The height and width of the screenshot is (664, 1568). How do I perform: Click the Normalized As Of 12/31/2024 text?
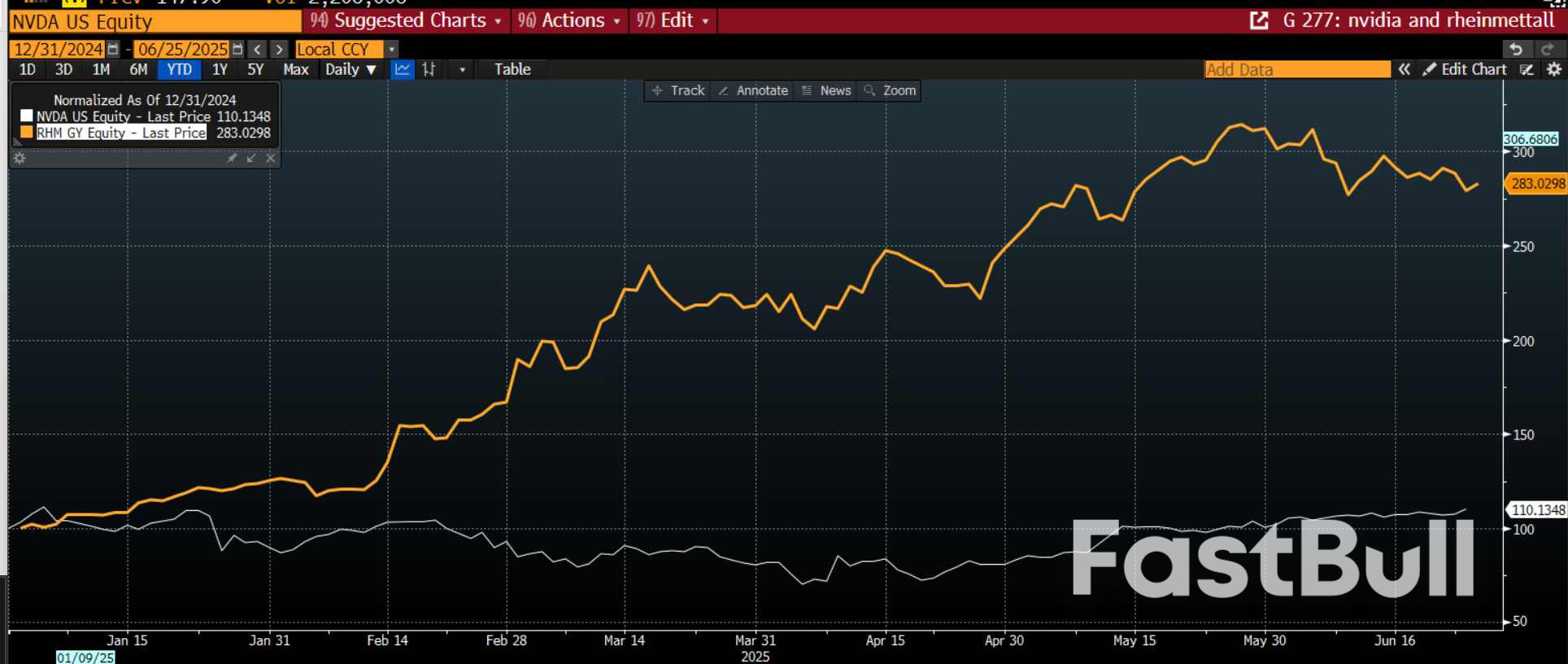pyautogui.click(x=145, y=100)
